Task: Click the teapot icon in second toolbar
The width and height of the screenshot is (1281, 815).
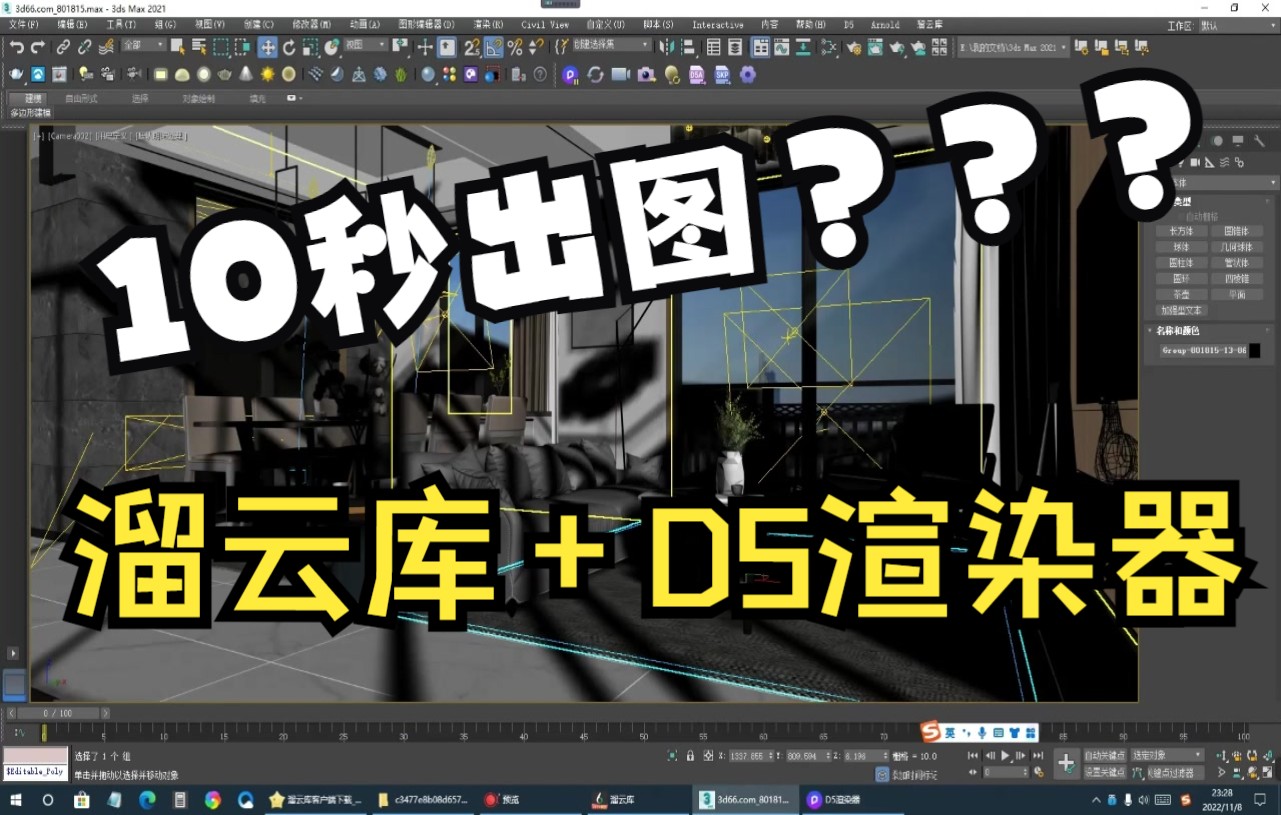Action: pos(16,74)
